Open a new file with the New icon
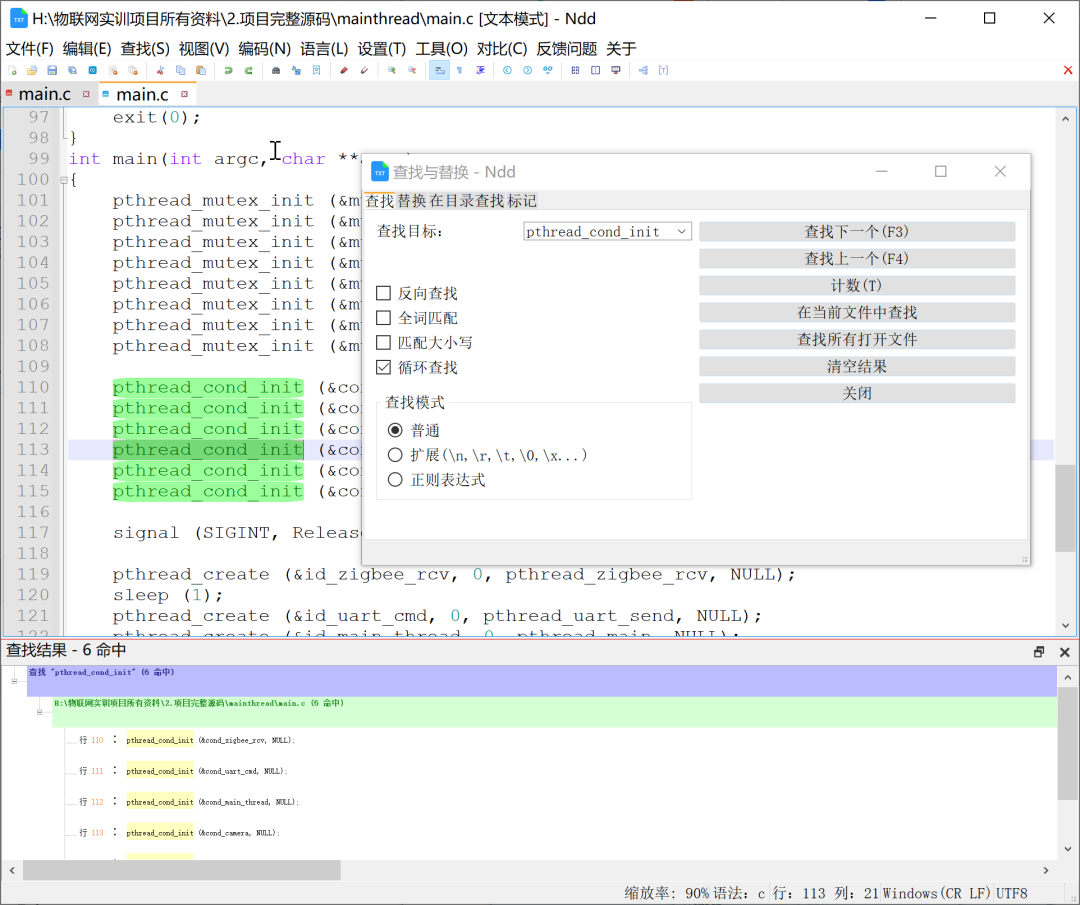The height and width of the screenshot is (905, 1080). [13, 70]
